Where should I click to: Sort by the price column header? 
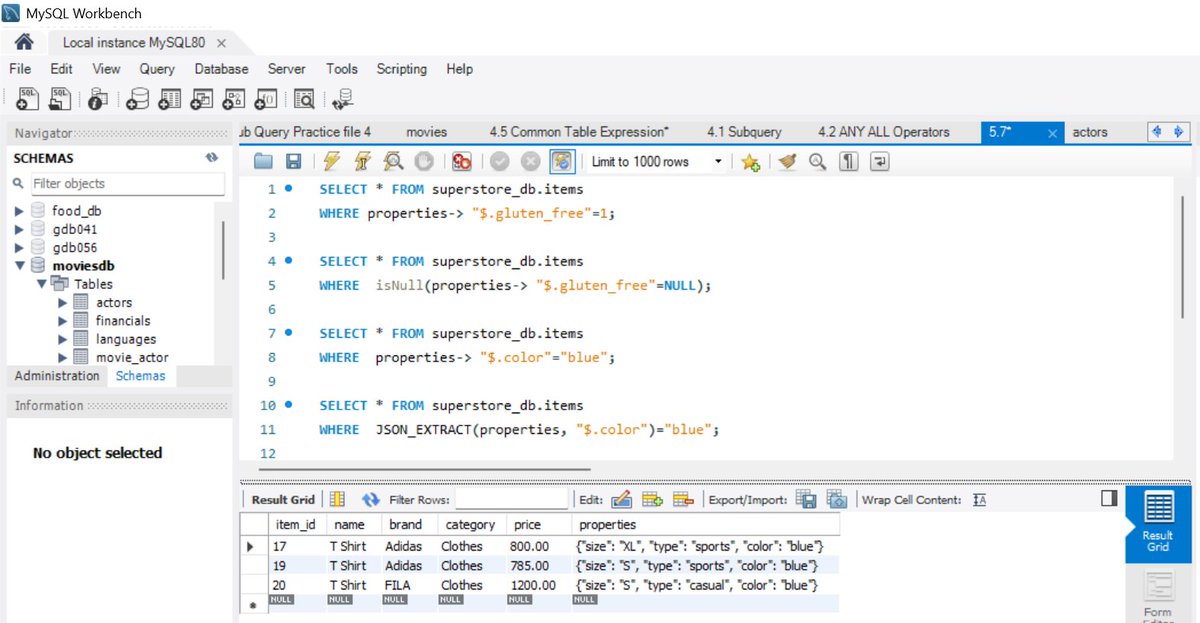coord(539,524)
